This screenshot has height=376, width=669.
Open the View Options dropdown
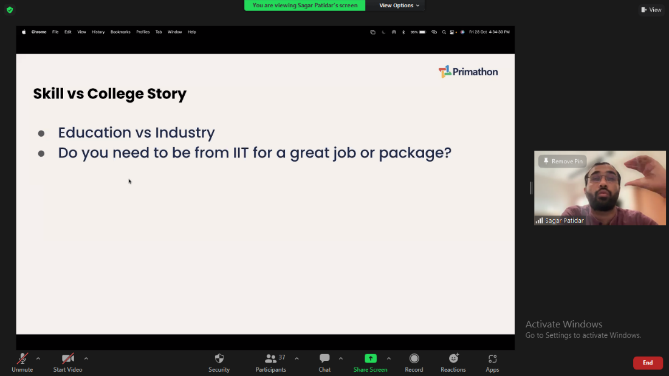coord(399,5)
